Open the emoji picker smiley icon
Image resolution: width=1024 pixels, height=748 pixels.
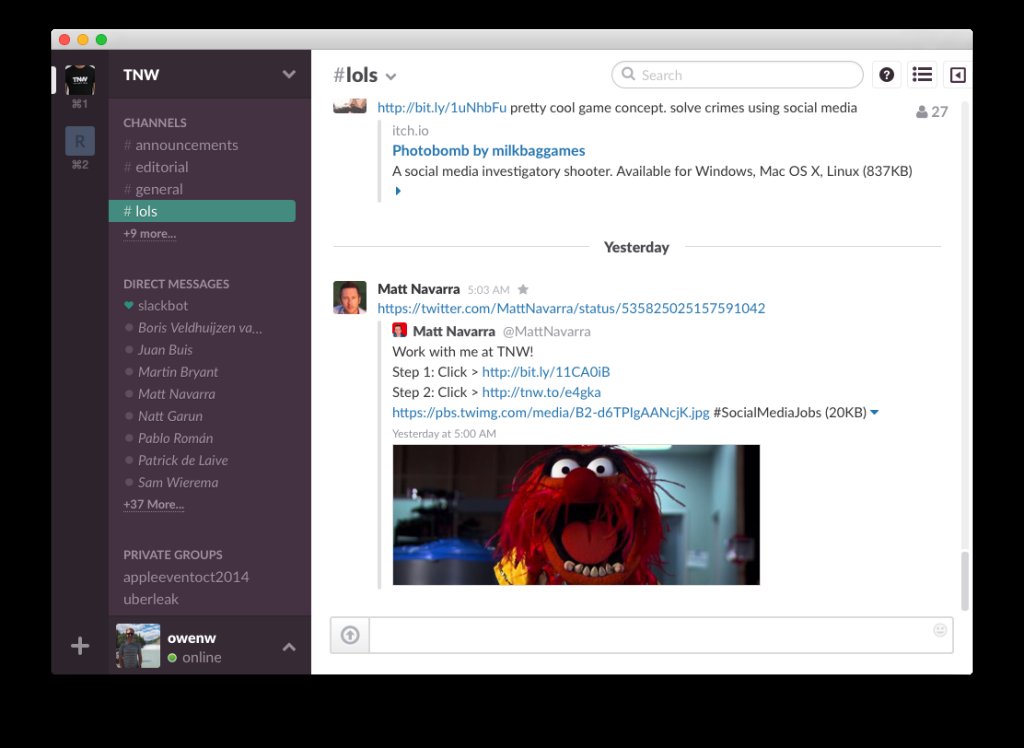(939, 630)
